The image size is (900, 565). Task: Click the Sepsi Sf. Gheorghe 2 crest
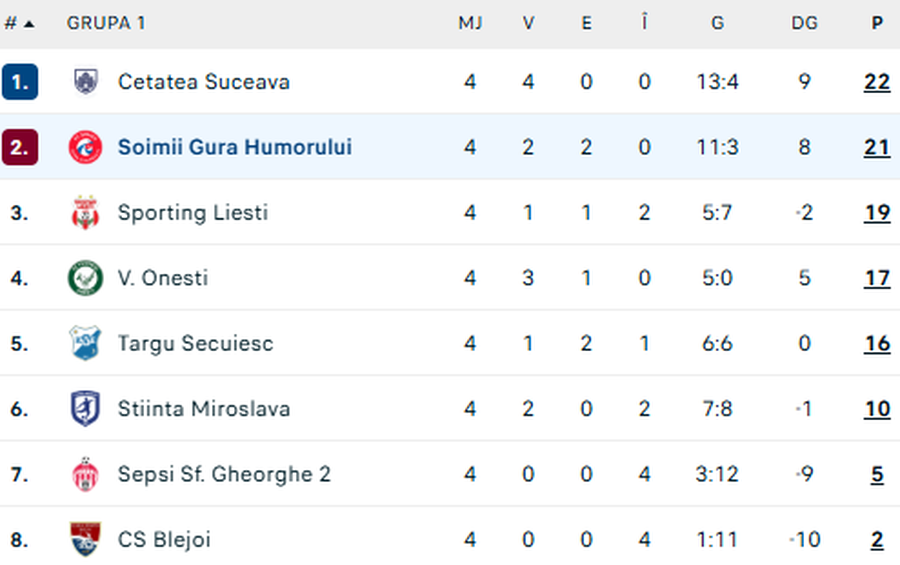click(x=86, y=474)
